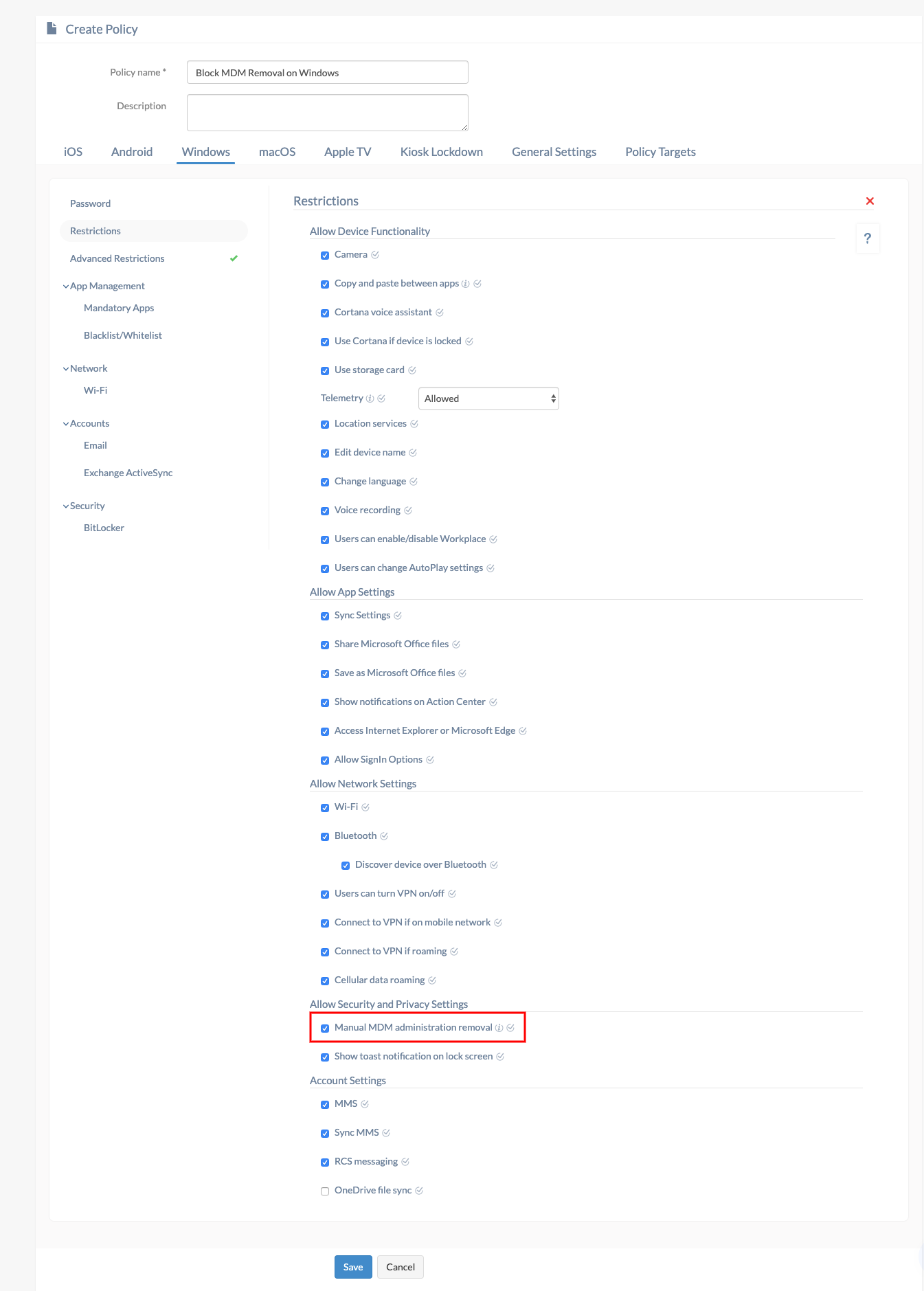Collapse the Network section in sidebar

click(x=66, y=369)
